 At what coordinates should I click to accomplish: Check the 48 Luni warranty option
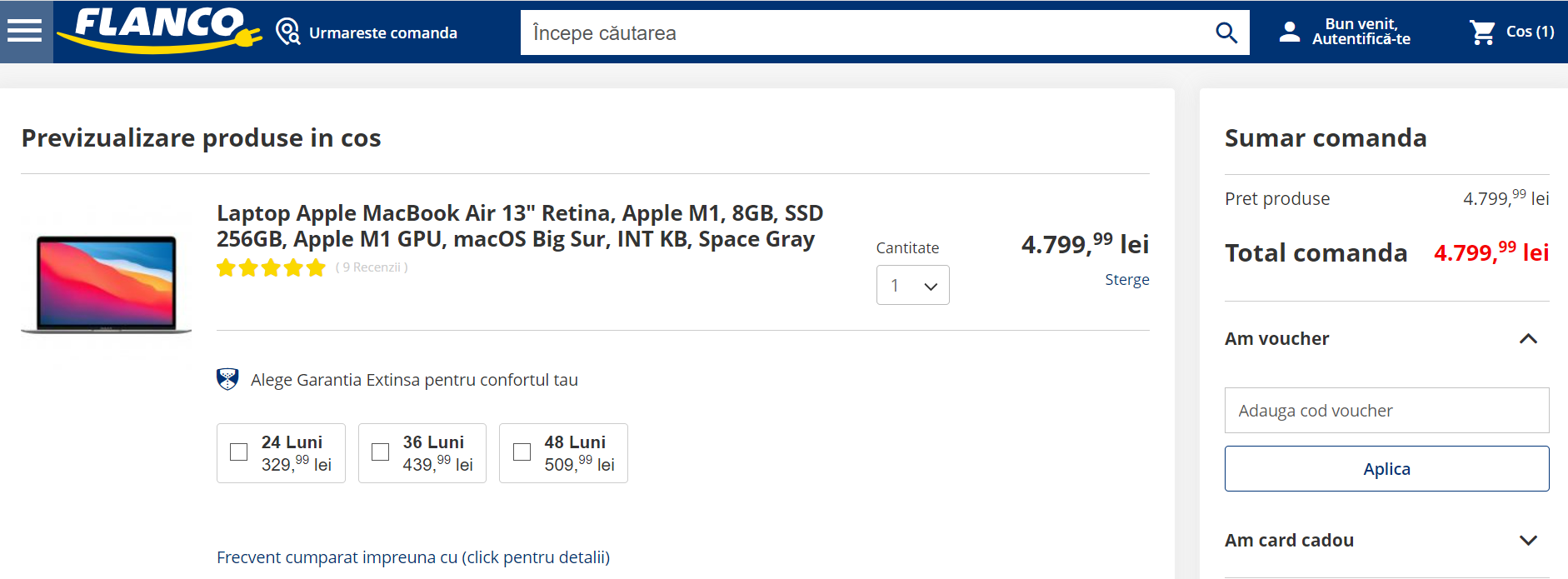click(522, 452)
